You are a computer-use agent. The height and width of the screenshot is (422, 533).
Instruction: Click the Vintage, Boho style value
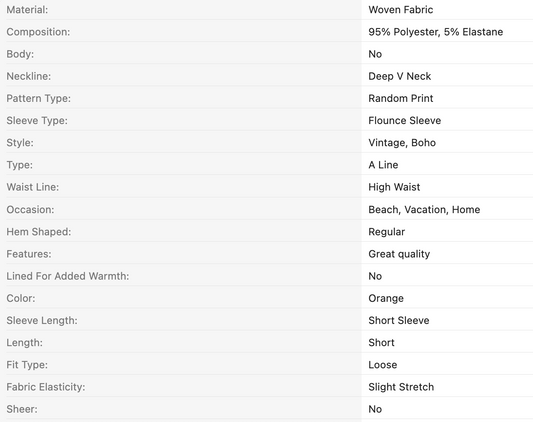[x=402, y=143]
